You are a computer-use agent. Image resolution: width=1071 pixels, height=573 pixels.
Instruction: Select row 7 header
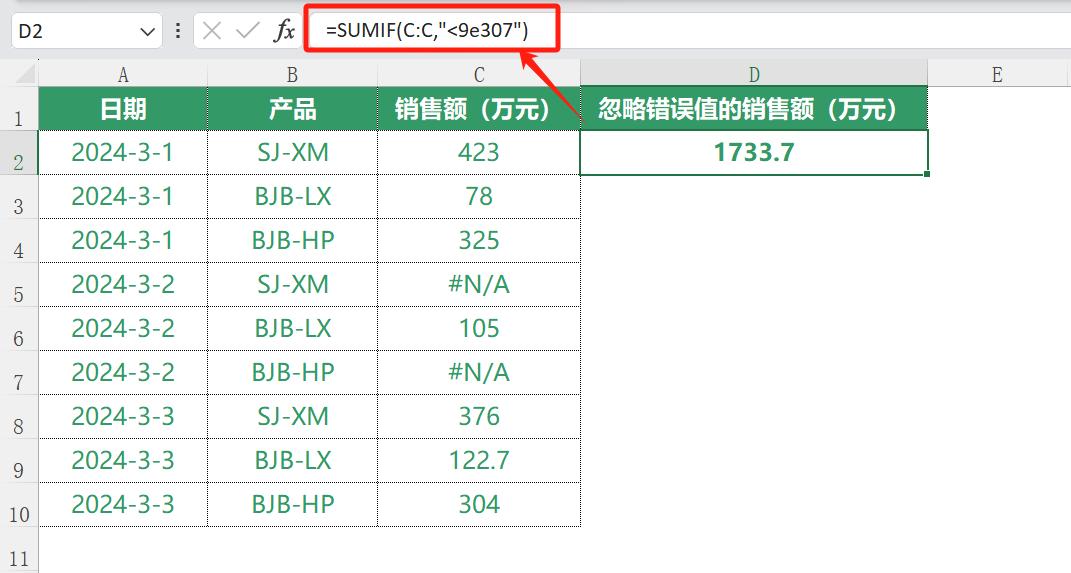[x=18, y=373]
